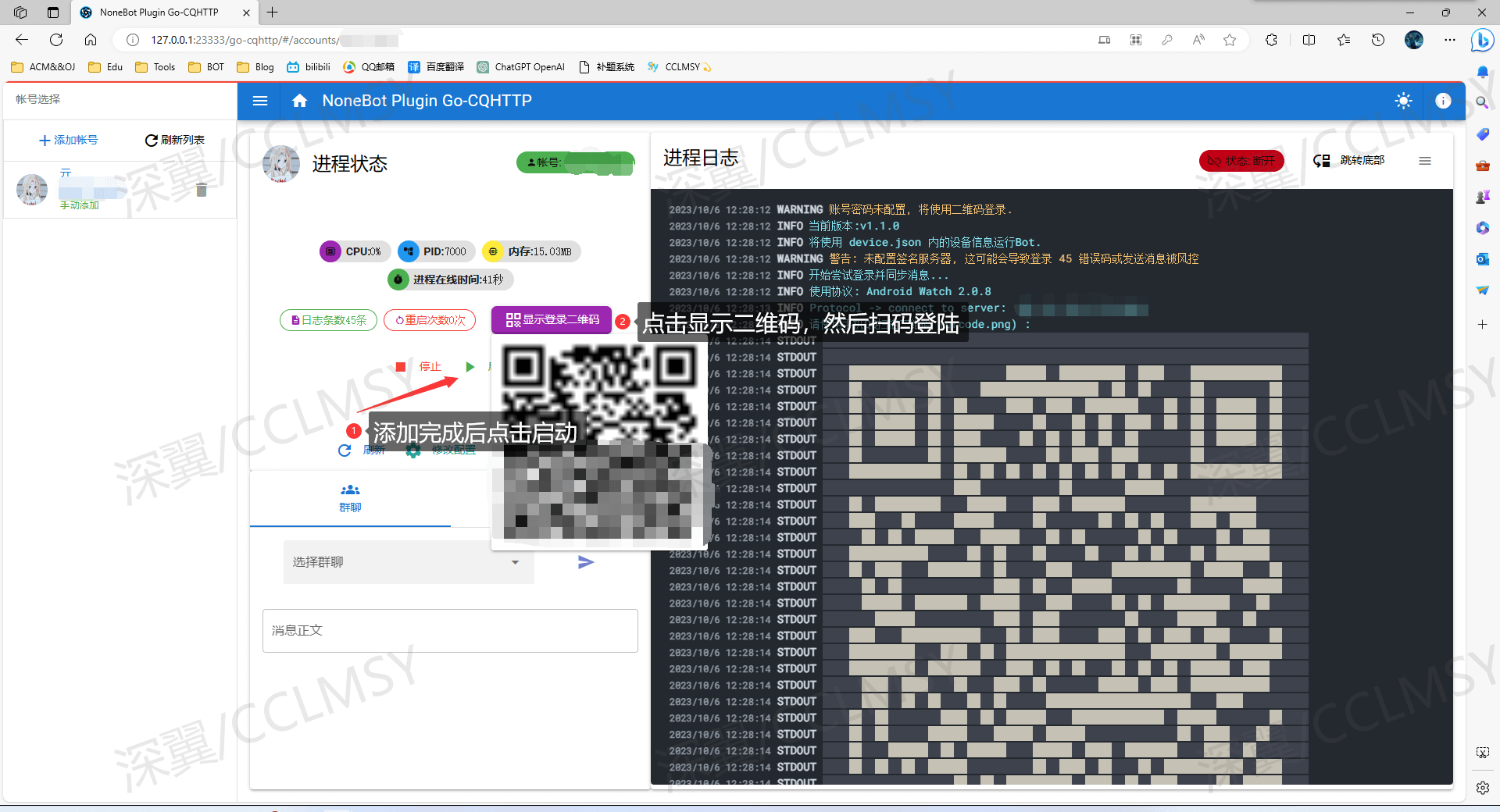Open the CCLMSY bookmark

(678, 67)
